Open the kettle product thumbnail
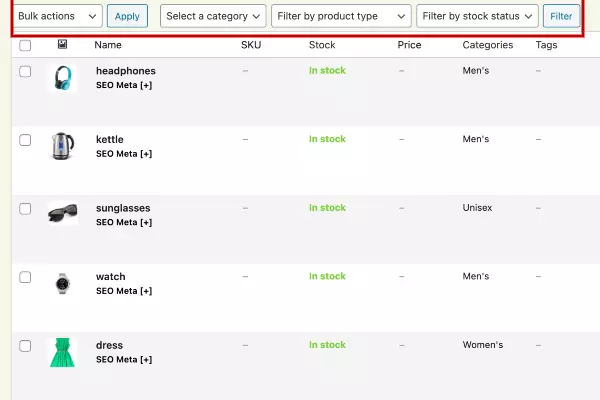 click(x=62, y=146)
